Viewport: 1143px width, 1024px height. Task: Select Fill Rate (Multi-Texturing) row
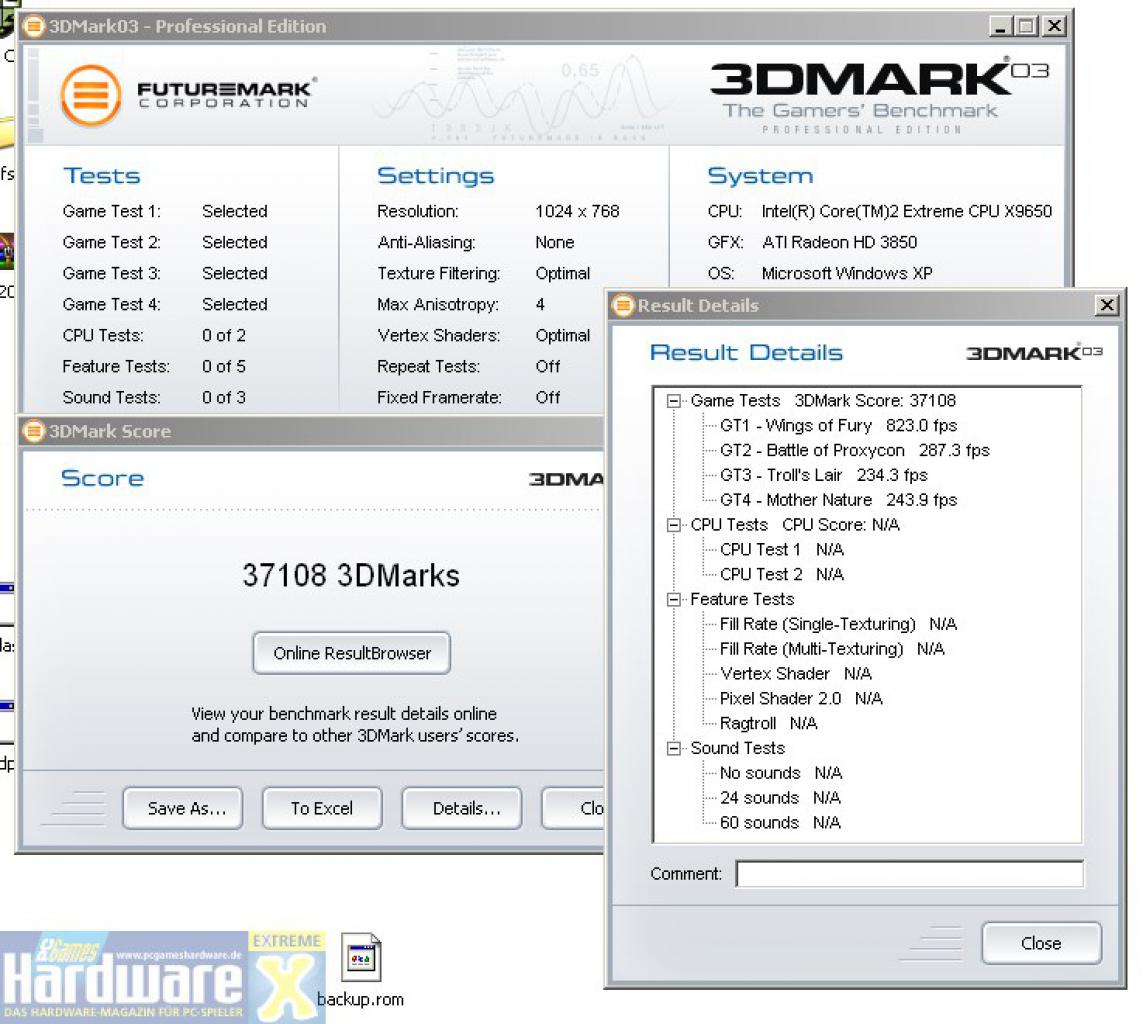(x=832, y=649)
